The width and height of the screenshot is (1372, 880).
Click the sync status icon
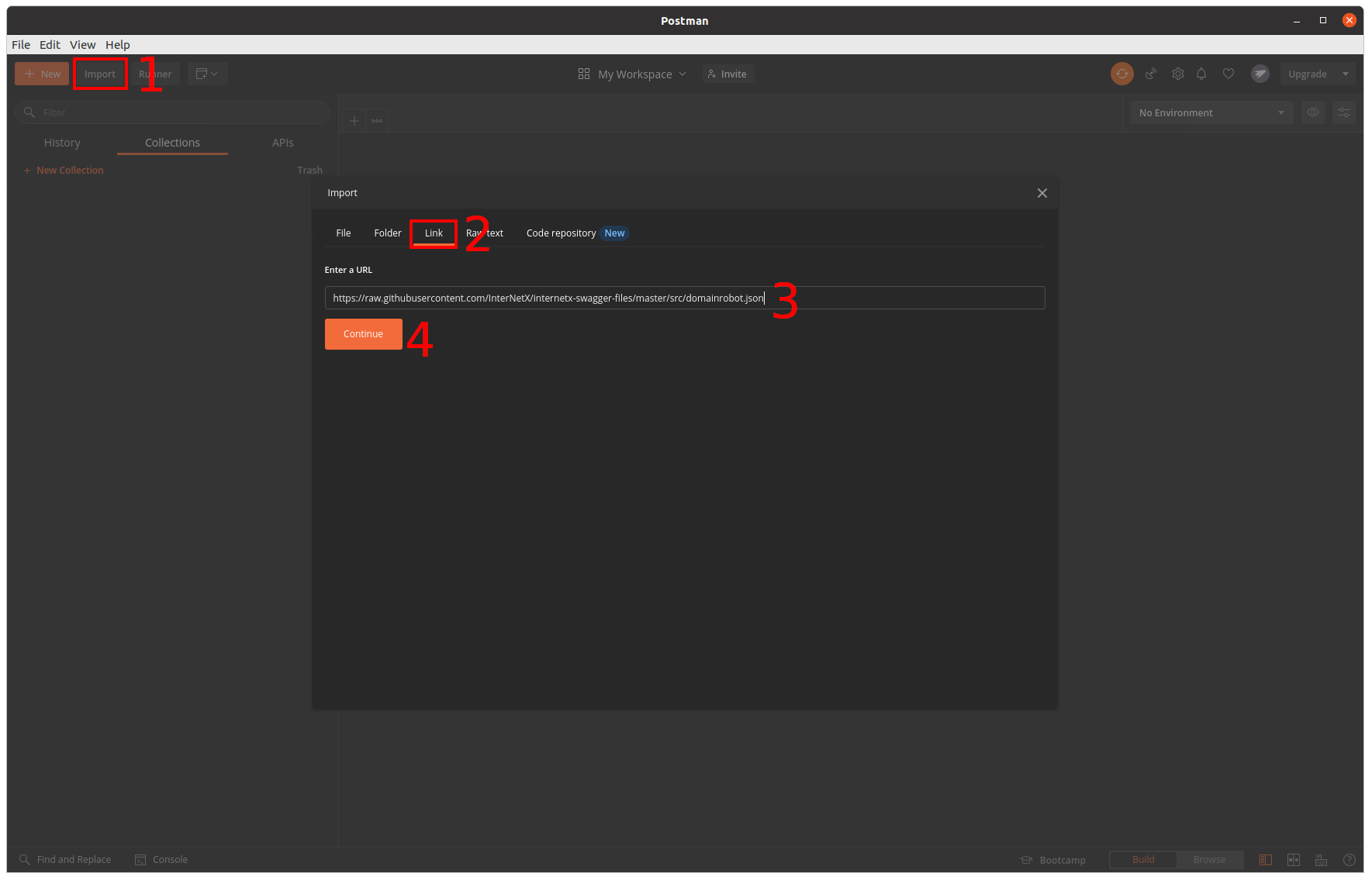(x=1121, y=74)
